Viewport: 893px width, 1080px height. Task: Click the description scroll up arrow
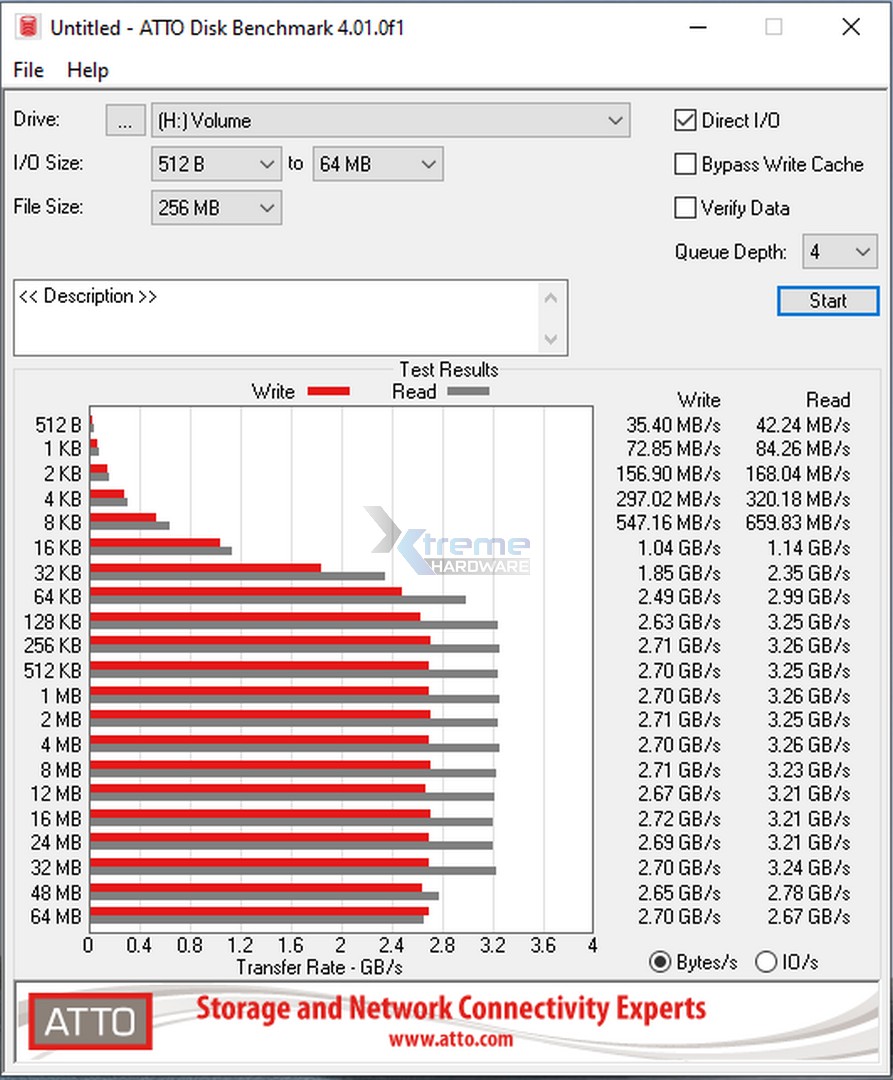[x=551, y=297]
